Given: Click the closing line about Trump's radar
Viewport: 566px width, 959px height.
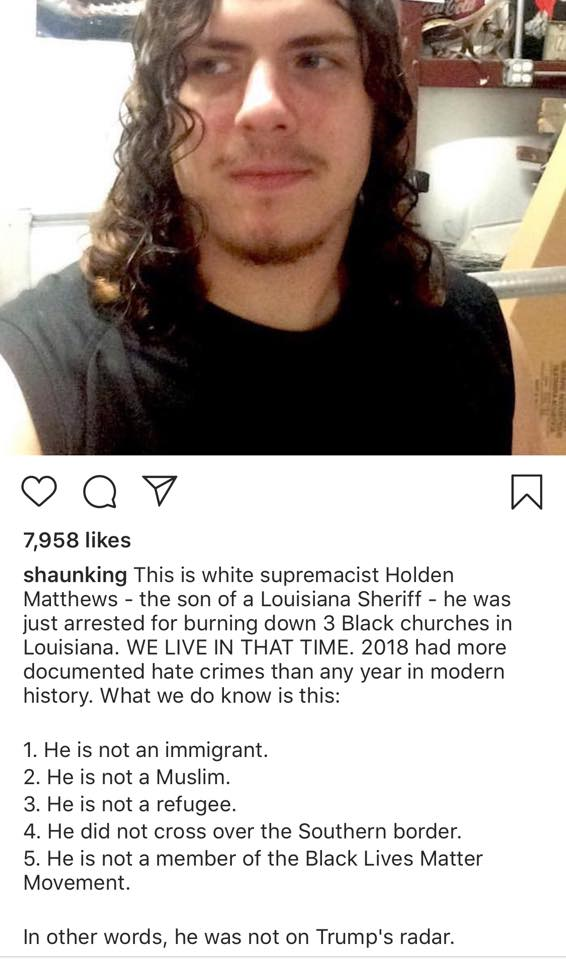Looking at the screenshot, I should [239, 937].
